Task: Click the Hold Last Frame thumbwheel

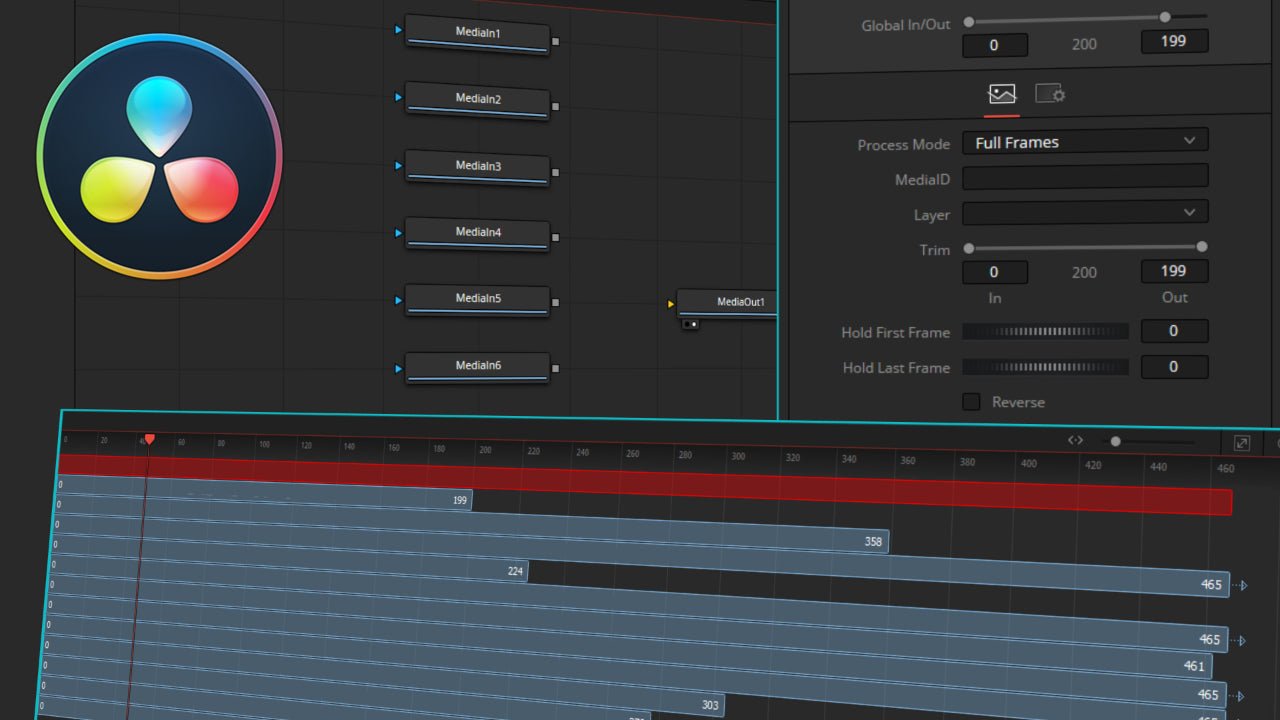Action: click(1045, 367)
